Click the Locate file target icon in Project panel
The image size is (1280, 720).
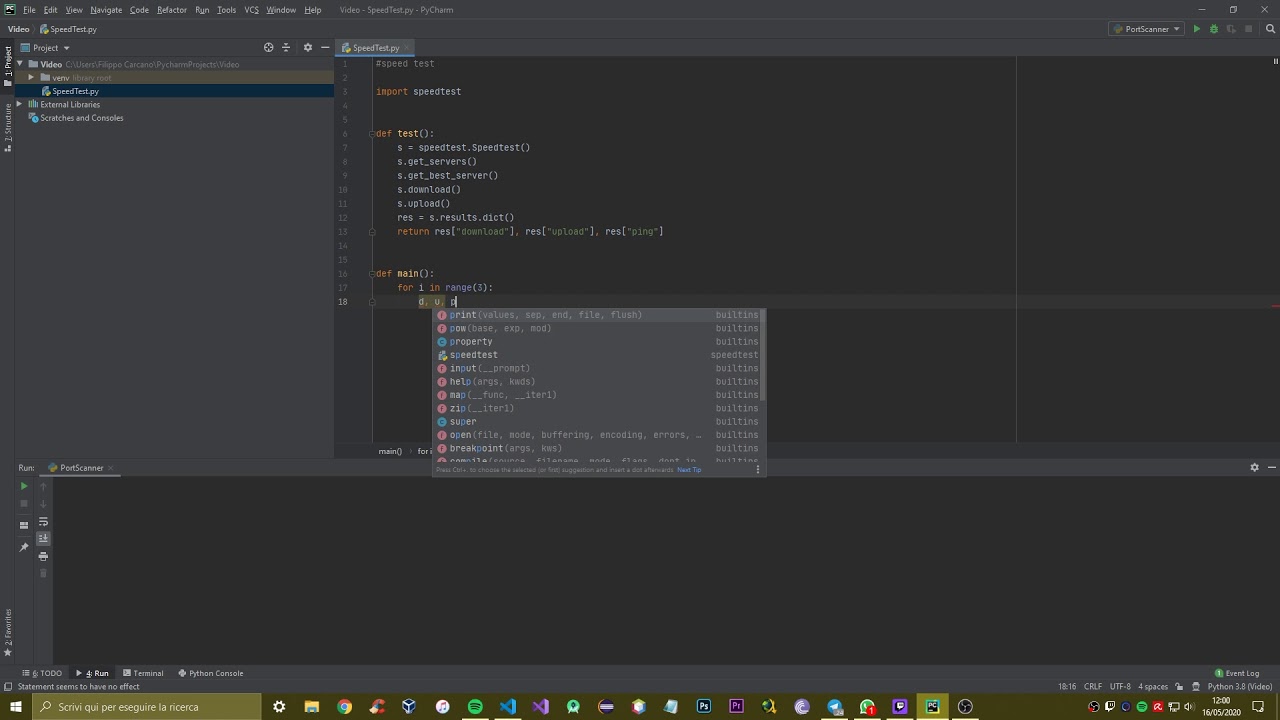268,47
